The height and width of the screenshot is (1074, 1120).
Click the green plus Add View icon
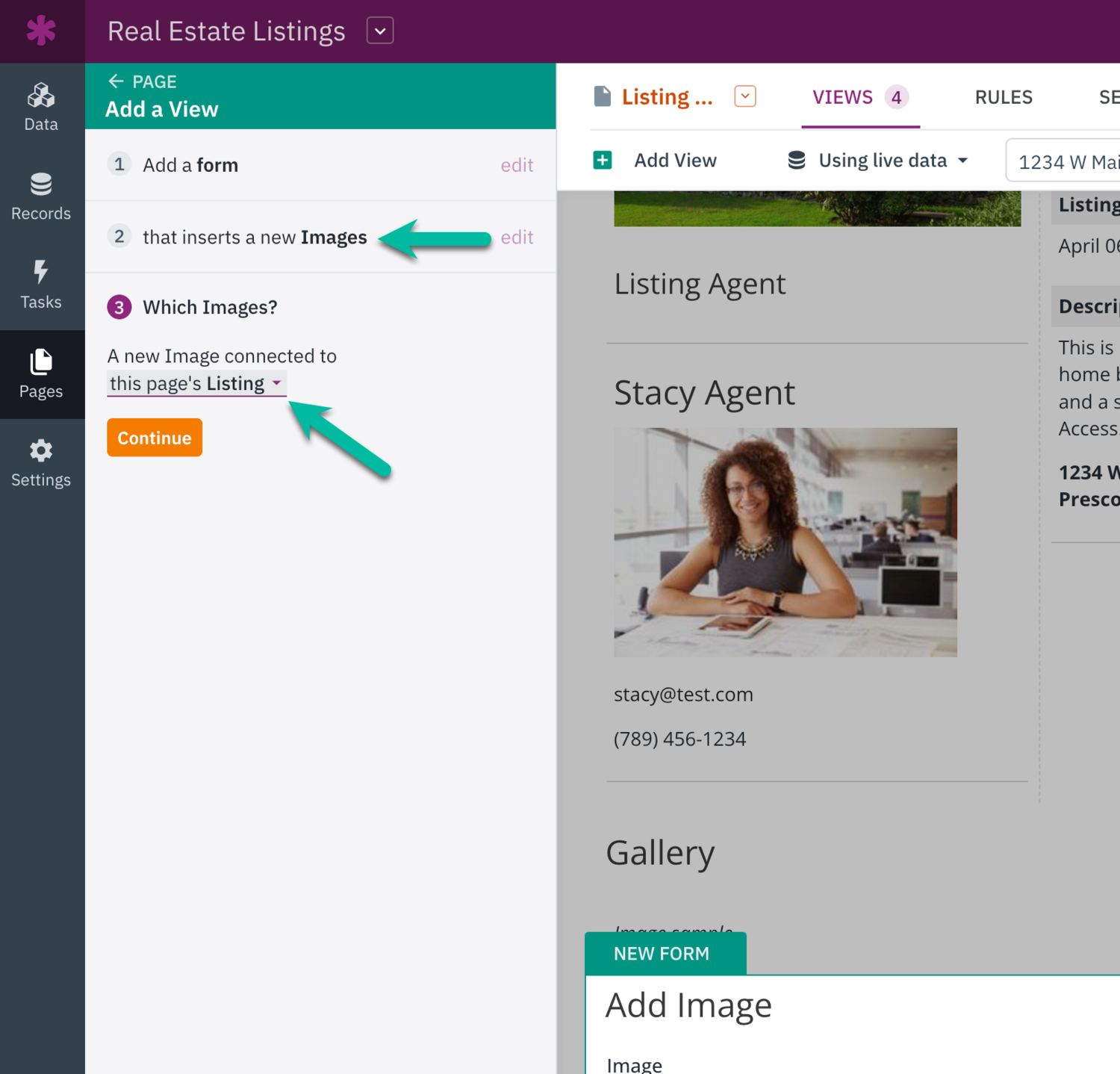pos(603,161)
